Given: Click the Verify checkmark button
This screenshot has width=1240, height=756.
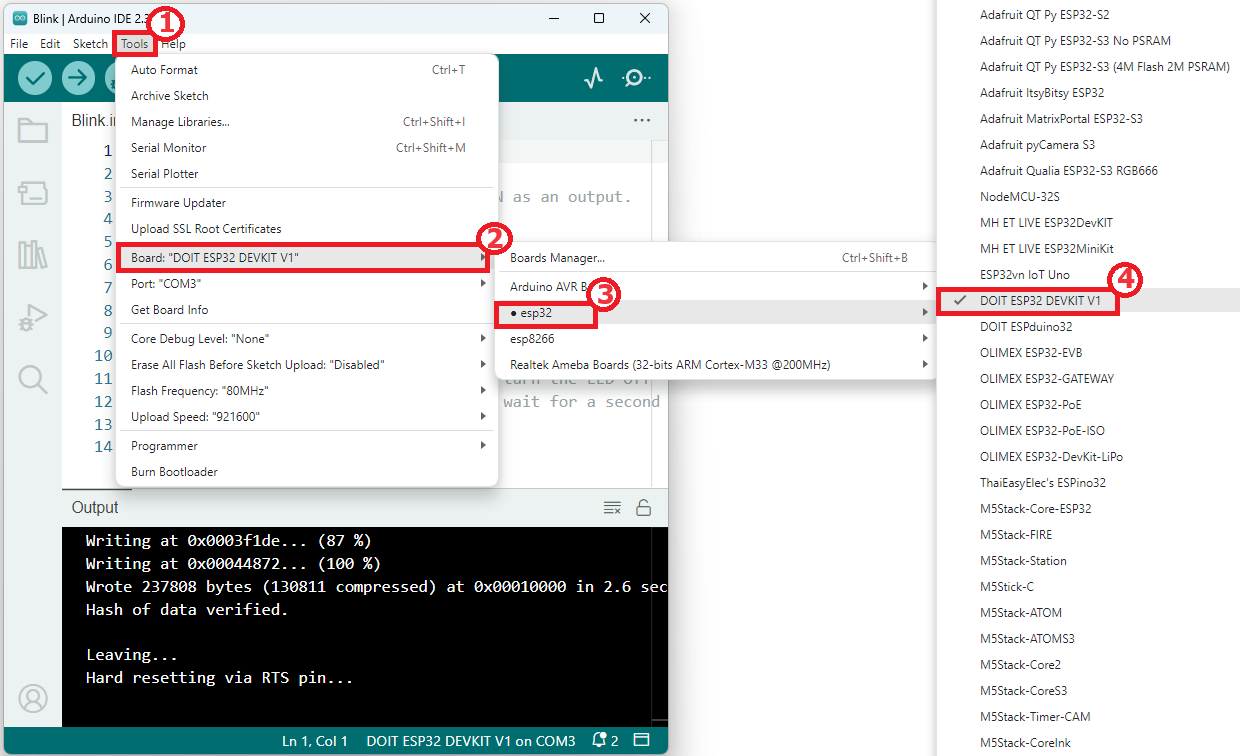Looking at the screenshot, I should (35, 78).
